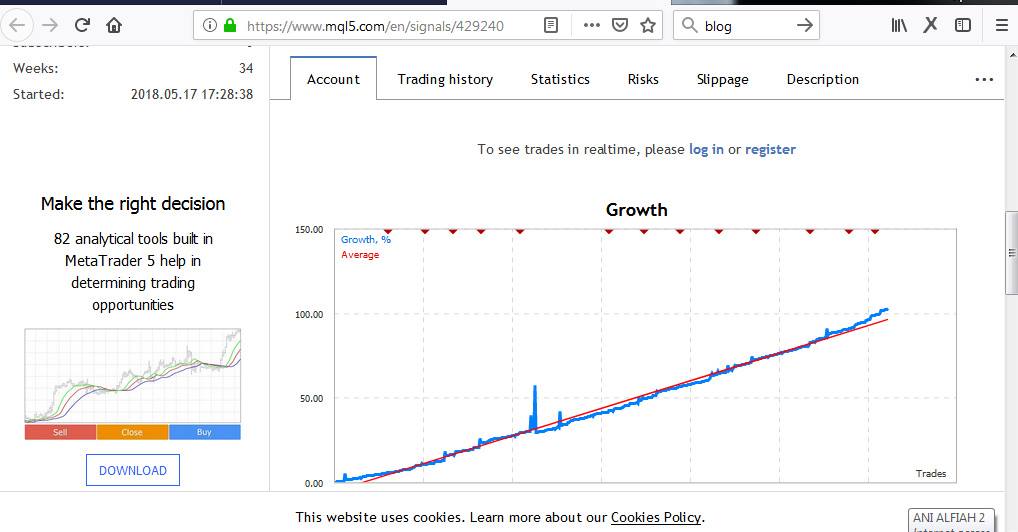This screenshot has height=532, width=1018.
Task: Switch to the Trading history tab
Action: point(445,79)
